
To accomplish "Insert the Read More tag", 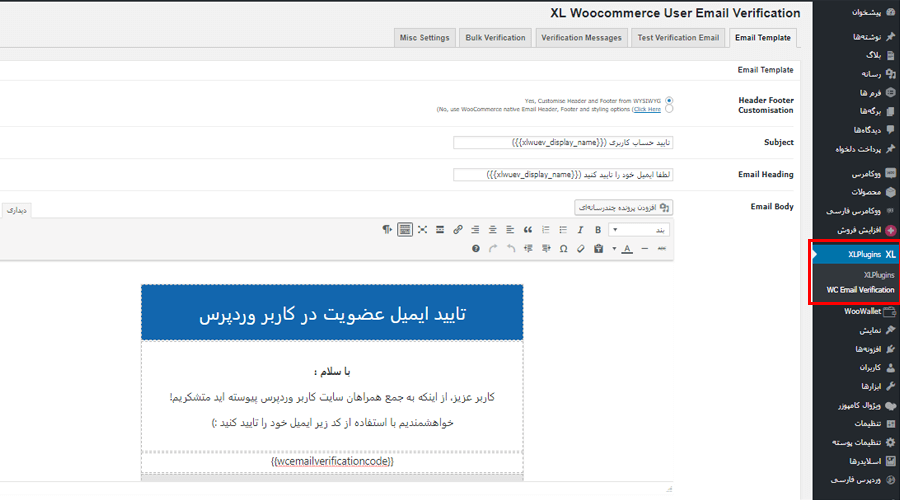I will (x=440, y=230).
